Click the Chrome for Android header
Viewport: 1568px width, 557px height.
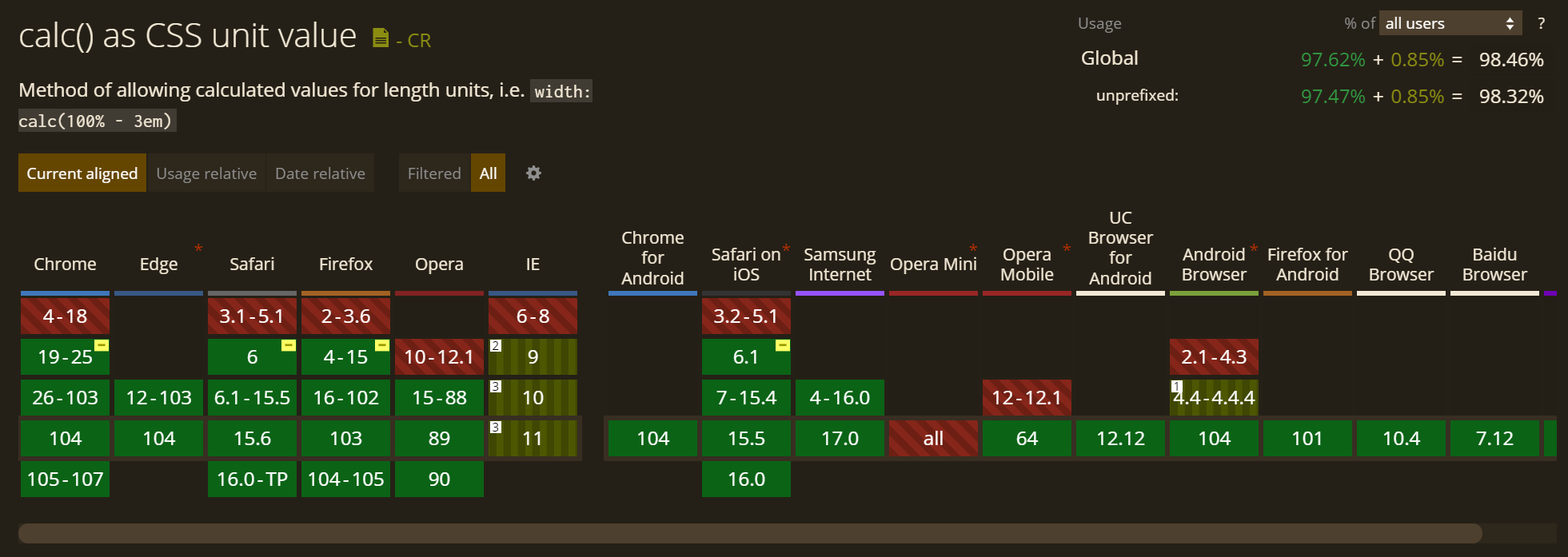652,257
